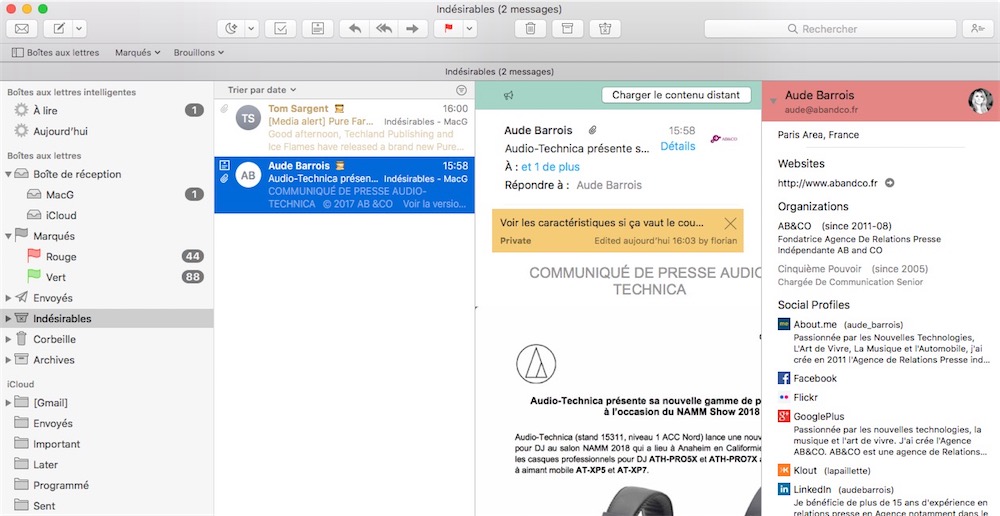The width and height of the screenshot is (1000, 516).
Task: Click the megaphone icon in message banner
Action: [508, 96]
